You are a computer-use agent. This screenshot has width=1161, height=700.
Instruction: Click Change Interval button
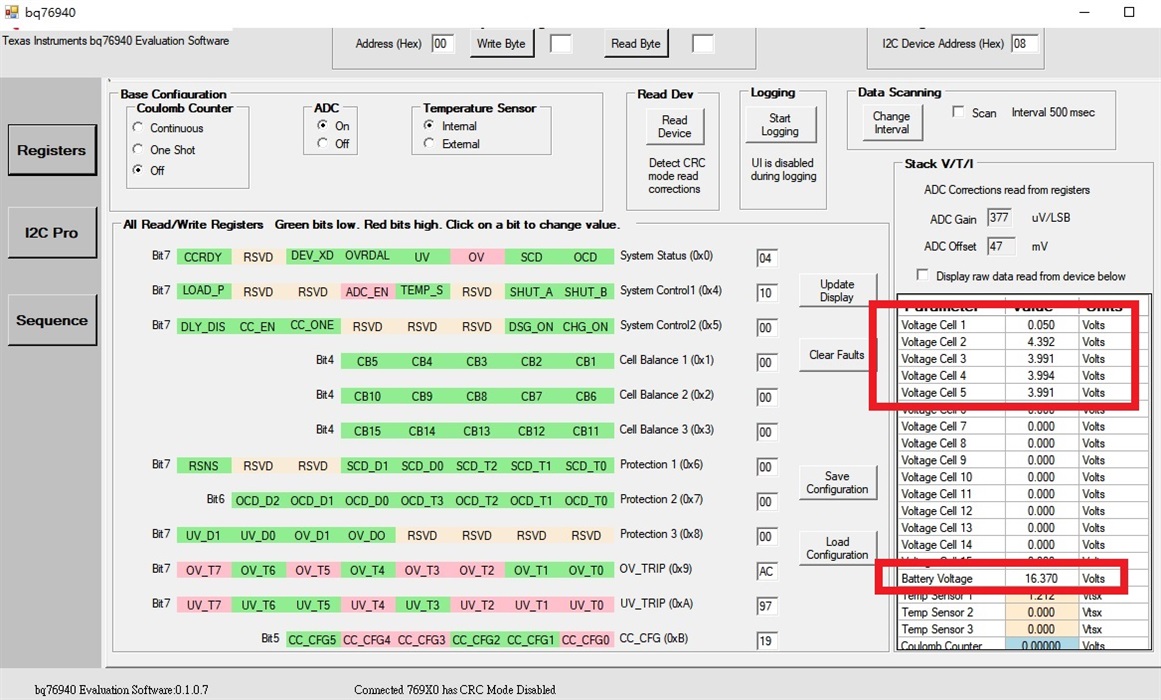click(891, 122)
